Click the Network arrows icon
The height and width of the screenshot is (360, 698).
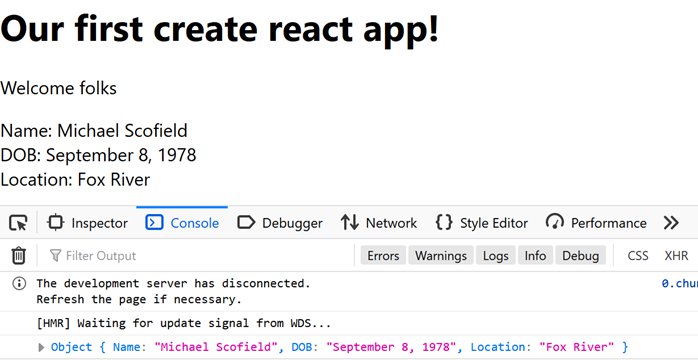point(350,222)
